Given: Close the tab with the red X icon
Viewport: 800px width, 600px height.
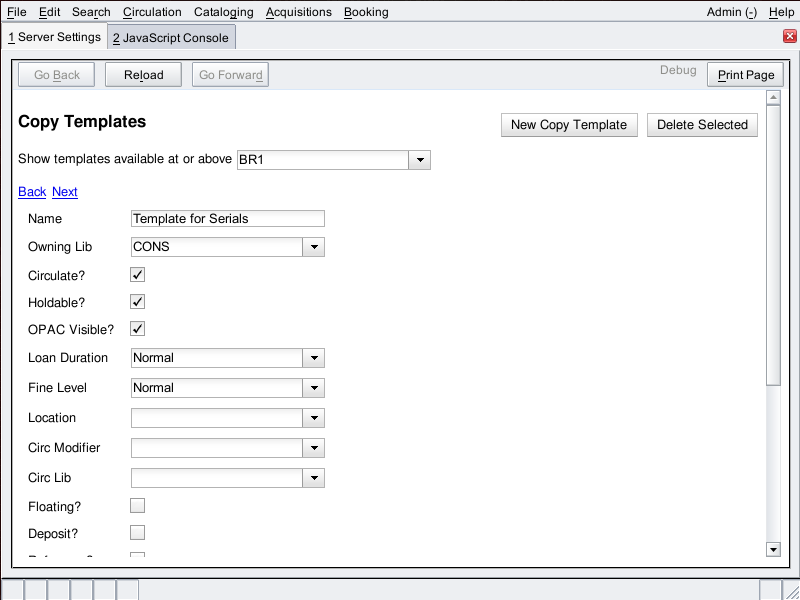Looking at the screenshot, I should tap(789, 37).
